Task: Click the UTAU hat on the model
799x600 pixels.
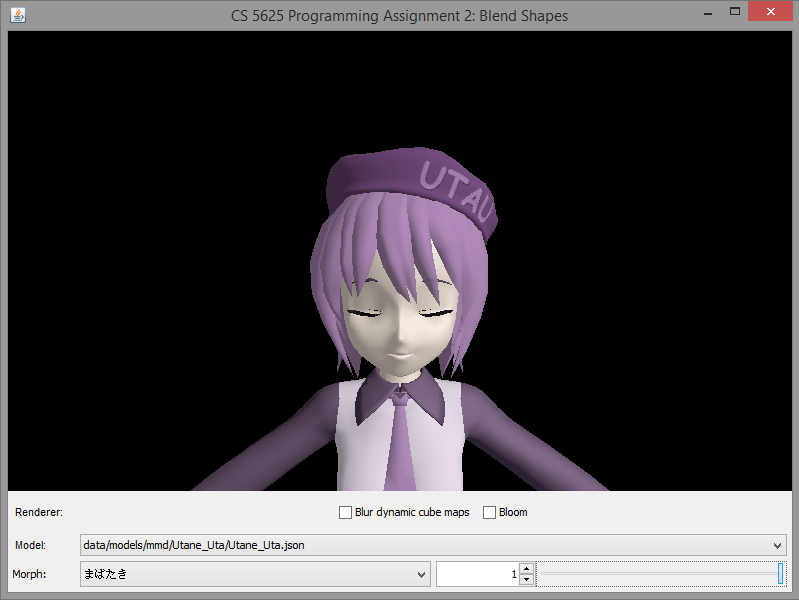Action: pyautogui.click(x=420, y=190)
